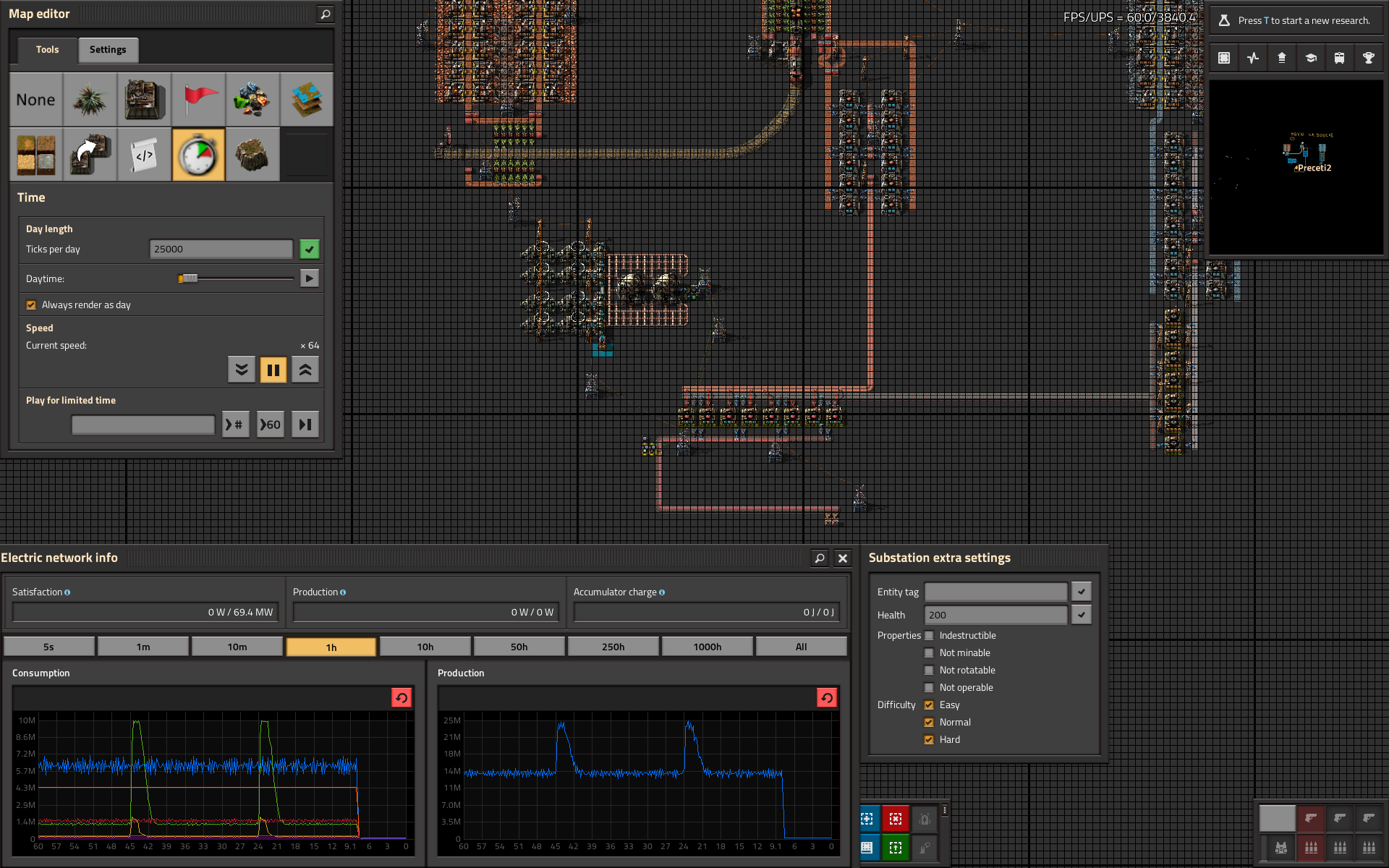Select the 10m time range tab

point(237,647)
